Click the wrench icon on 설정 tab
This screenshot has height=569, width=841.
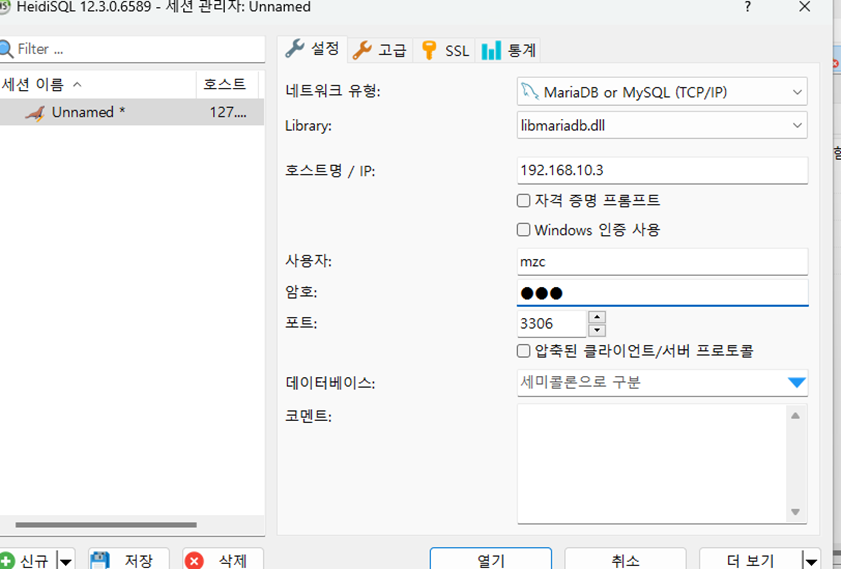coord(295,49)
